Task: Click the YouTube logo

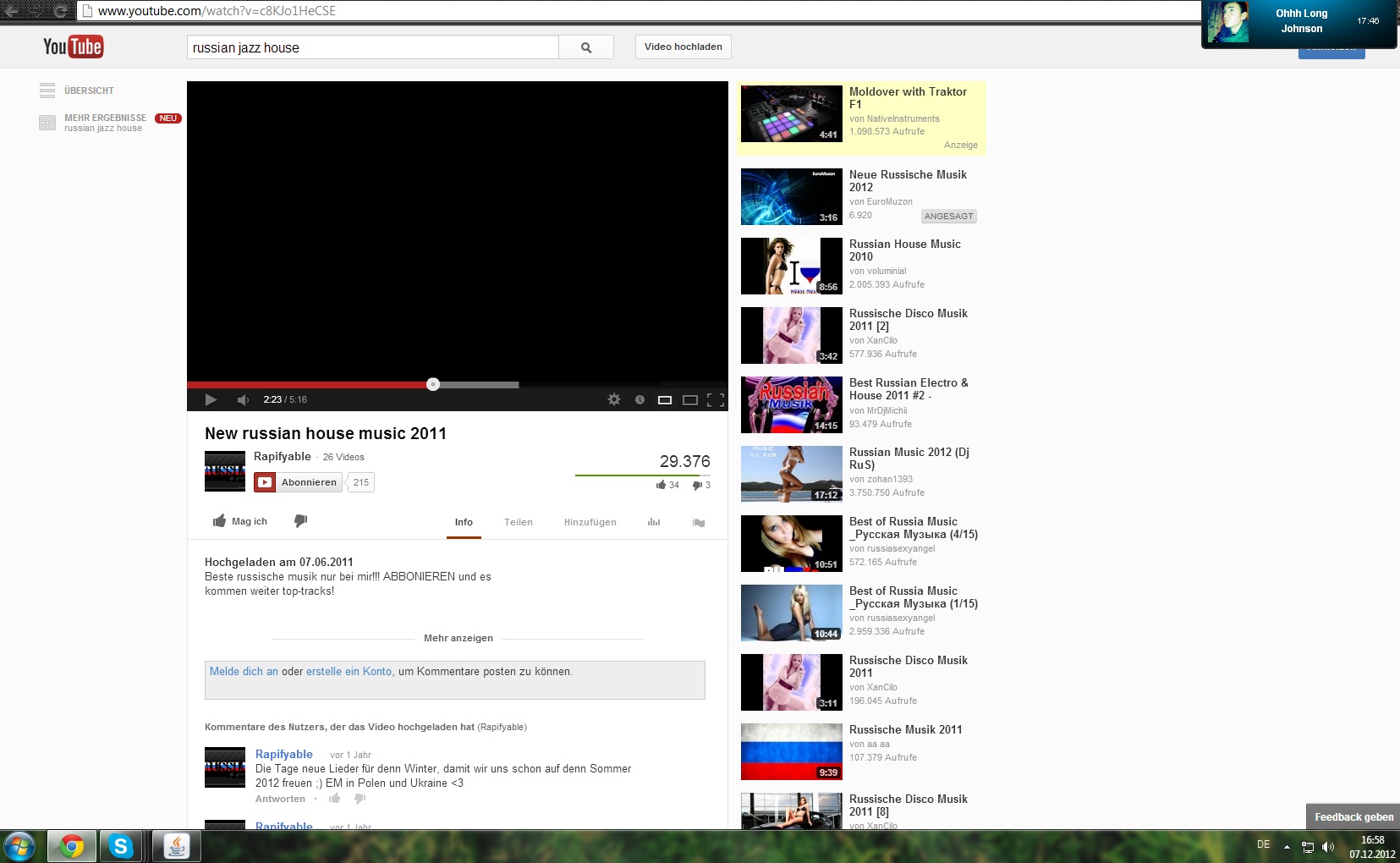Action: (73, 47)
